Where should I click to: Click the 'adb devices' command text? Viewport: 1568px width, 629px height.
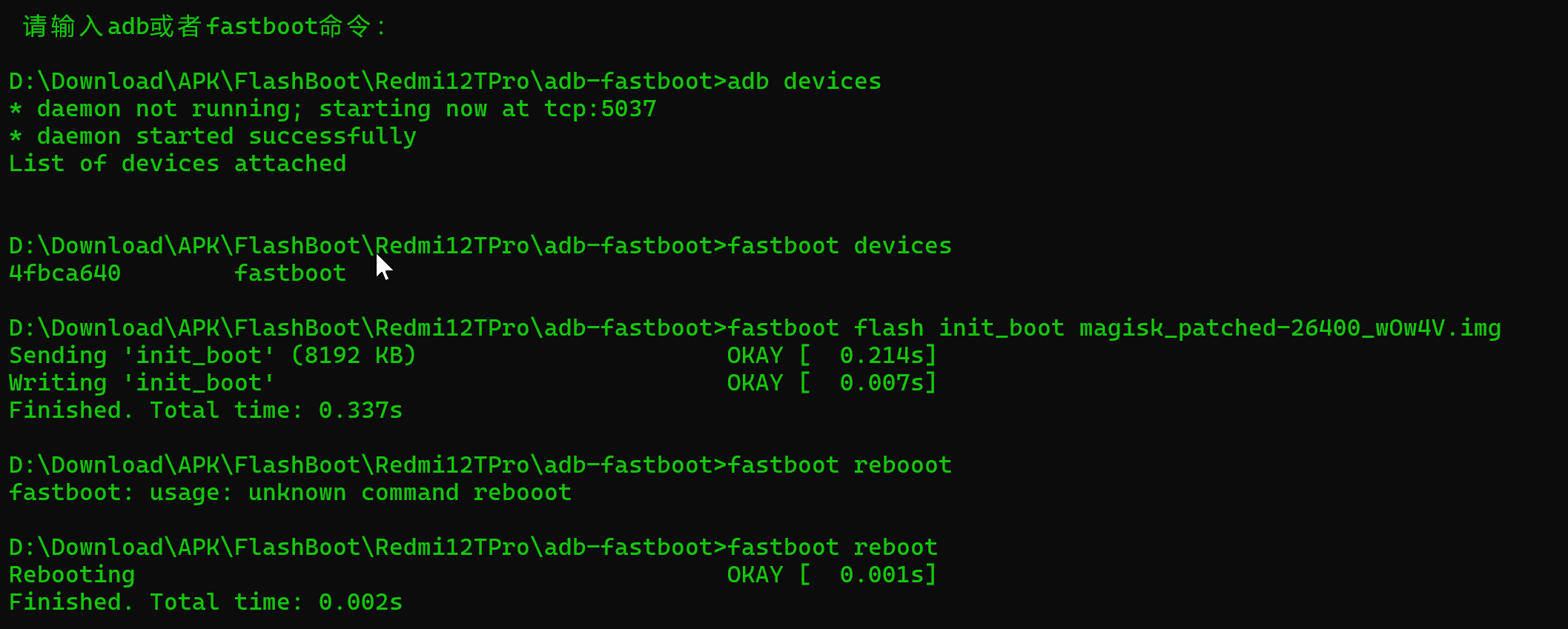pyautogui.click(x=804, y=81)
